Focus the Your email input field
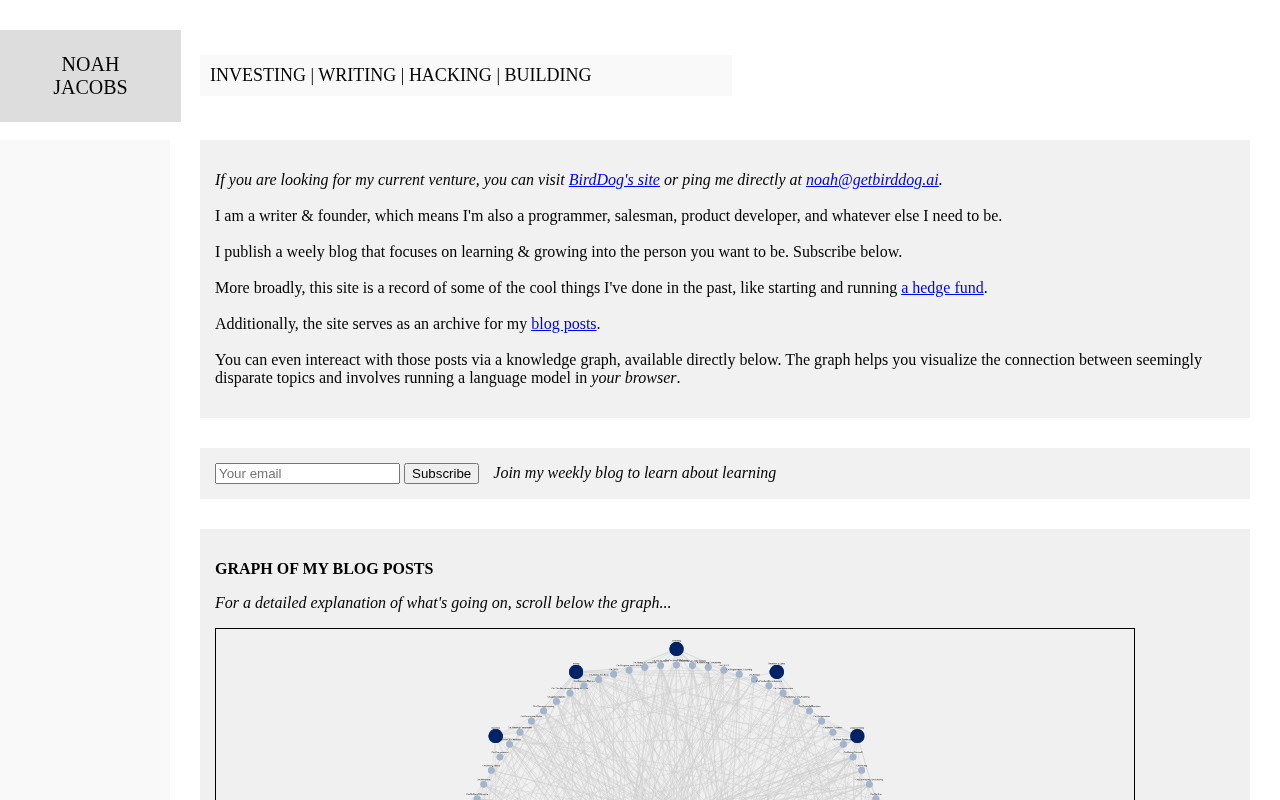The width and height of the screenshot is (1280, 800). pos(307,474)
